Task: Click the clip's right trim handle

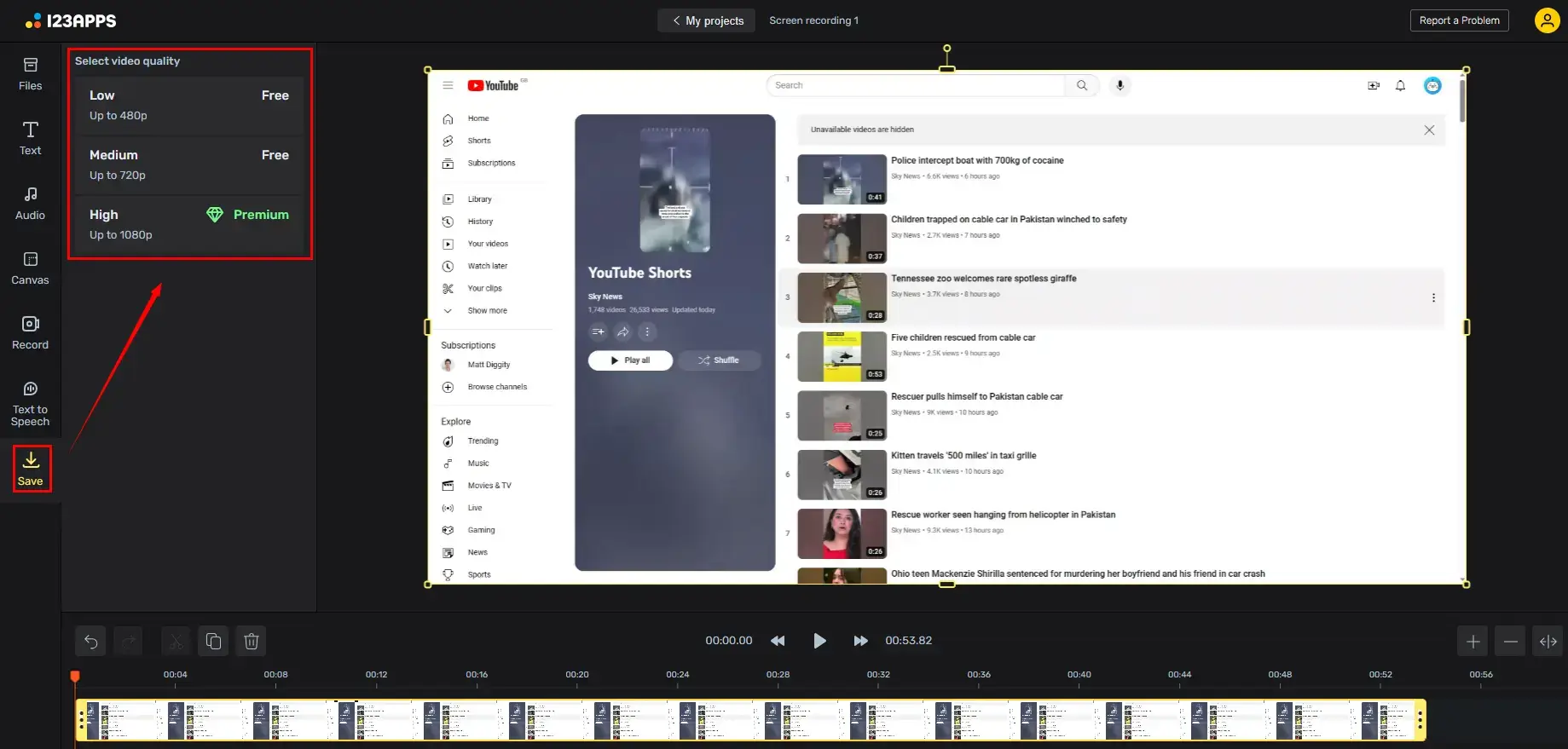Action: click(x=1420, y=720)
